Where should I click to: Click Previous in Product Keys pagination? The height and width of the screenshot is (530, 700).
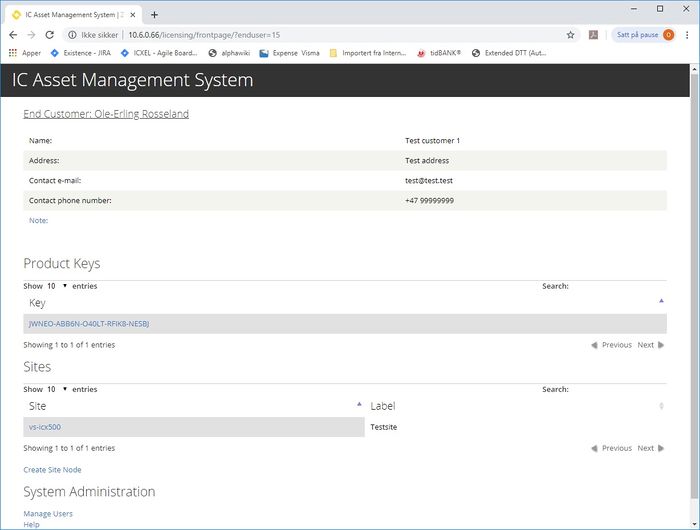point(612,345)
